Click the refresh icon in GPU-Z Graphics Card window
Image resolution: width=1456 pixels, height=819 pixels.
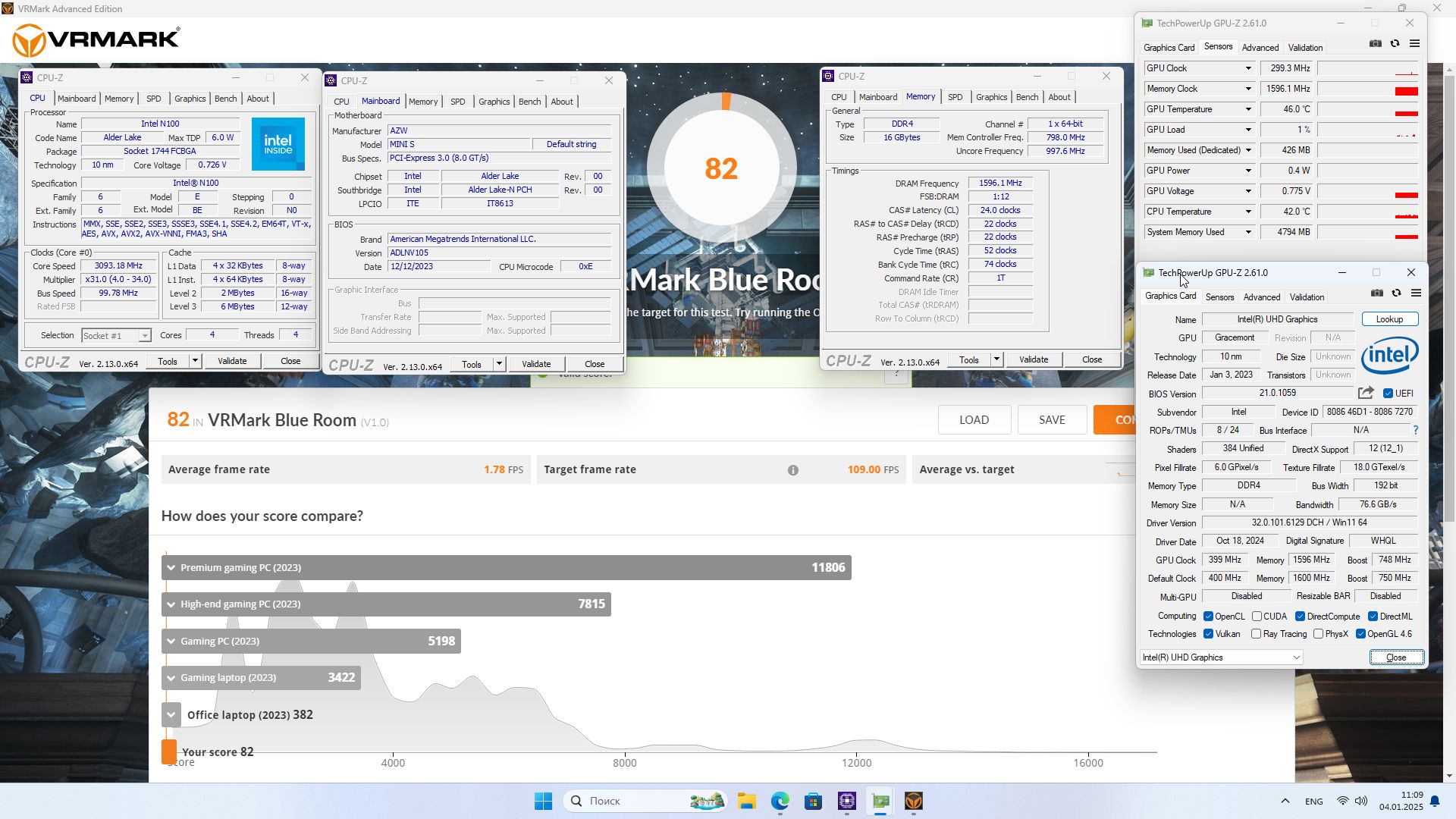coord(1396,293)
